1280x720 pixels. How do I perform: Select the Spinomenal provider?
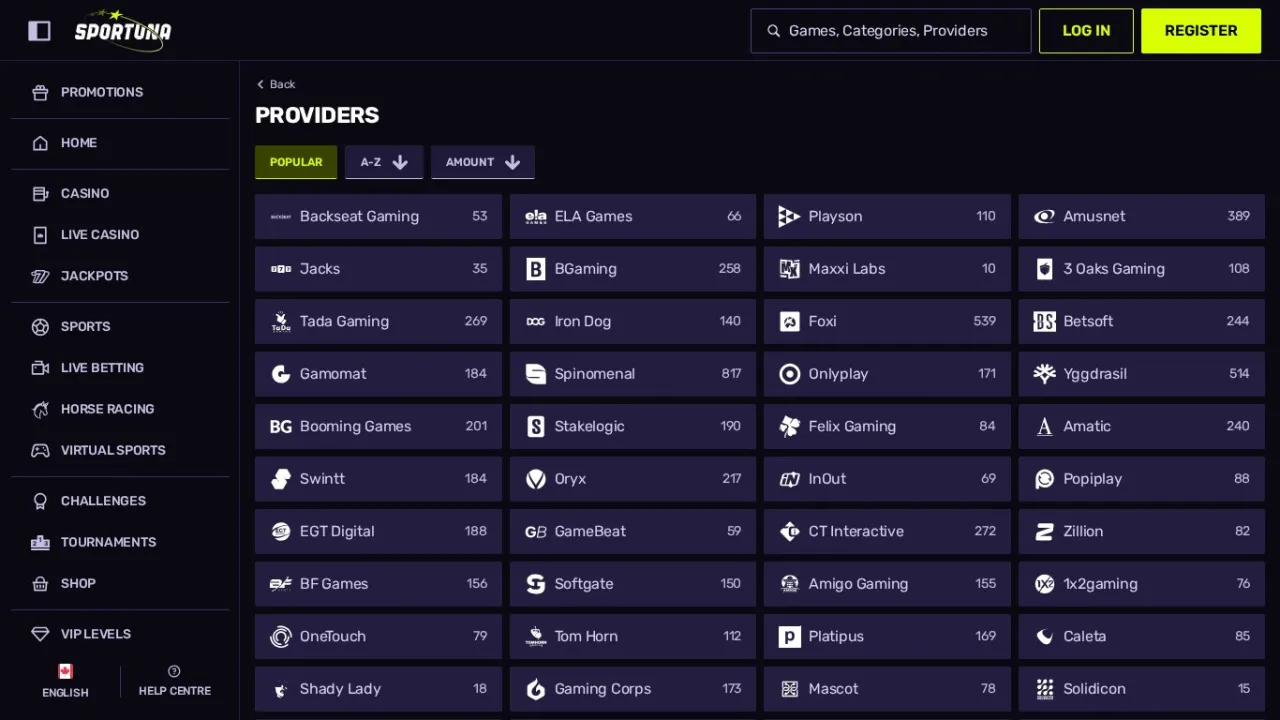633,374
